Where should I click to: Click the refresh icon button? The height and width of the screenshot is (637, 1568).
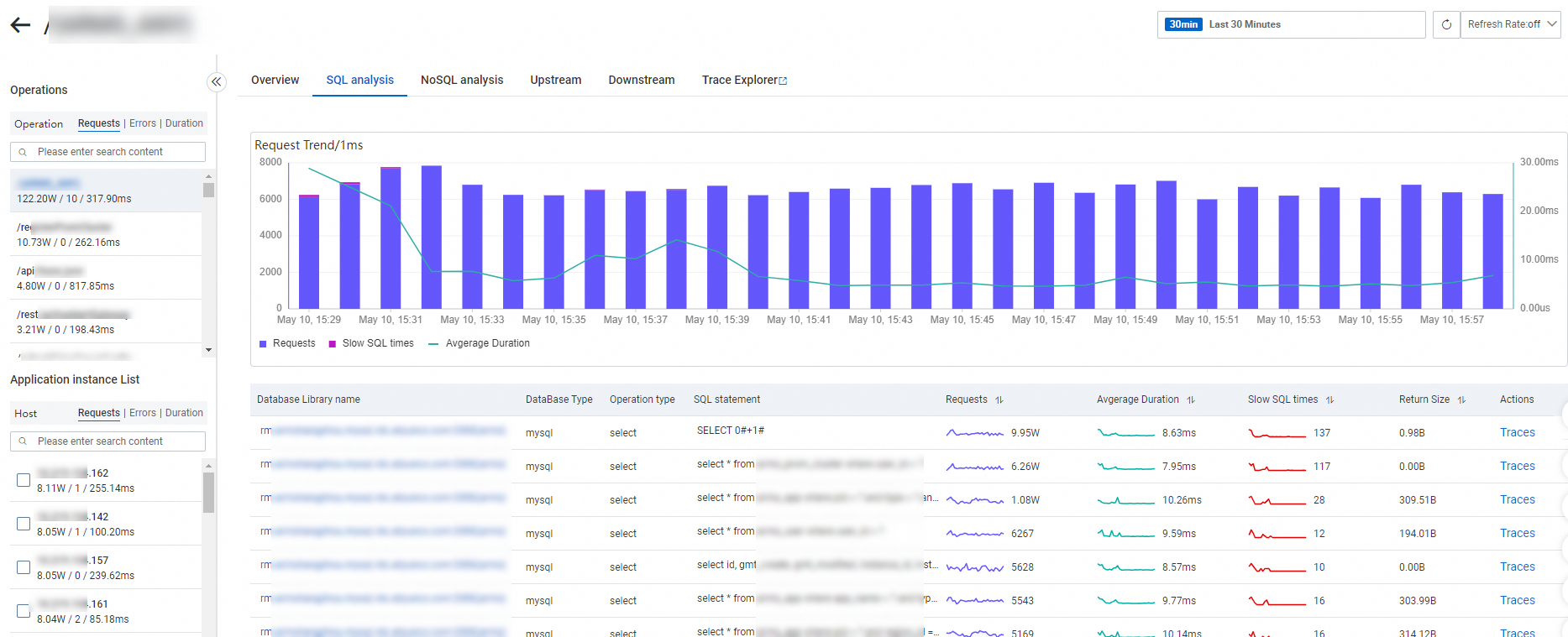1446,24
